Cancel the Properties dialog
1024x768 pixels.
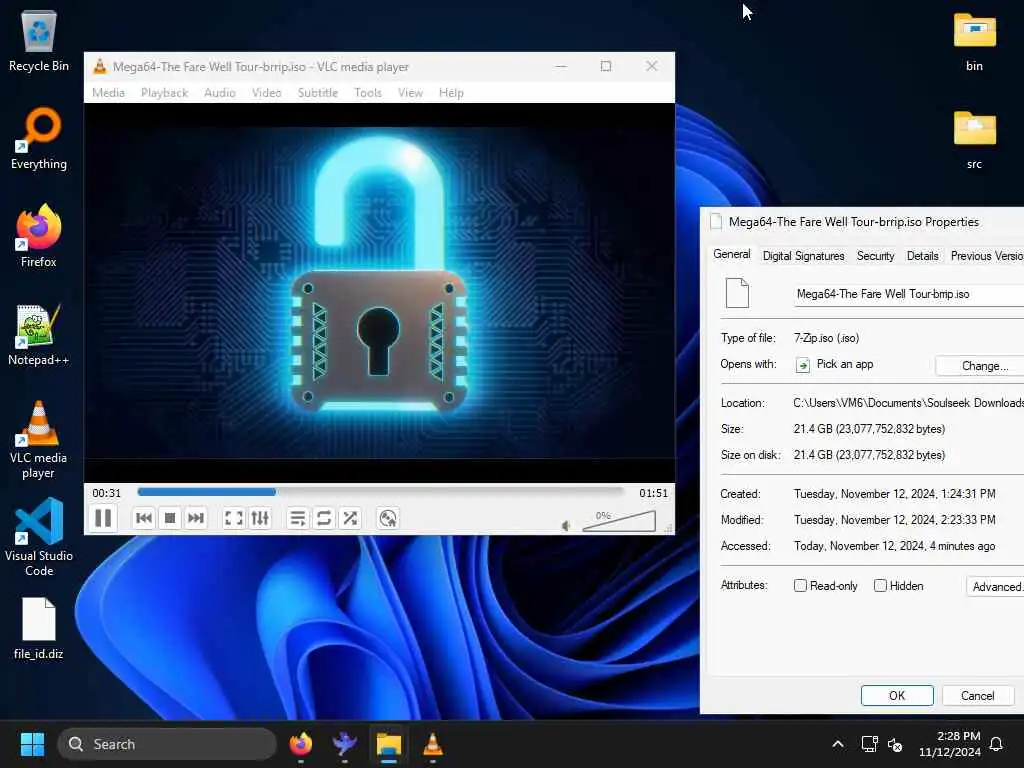click(x=978, y=696)
